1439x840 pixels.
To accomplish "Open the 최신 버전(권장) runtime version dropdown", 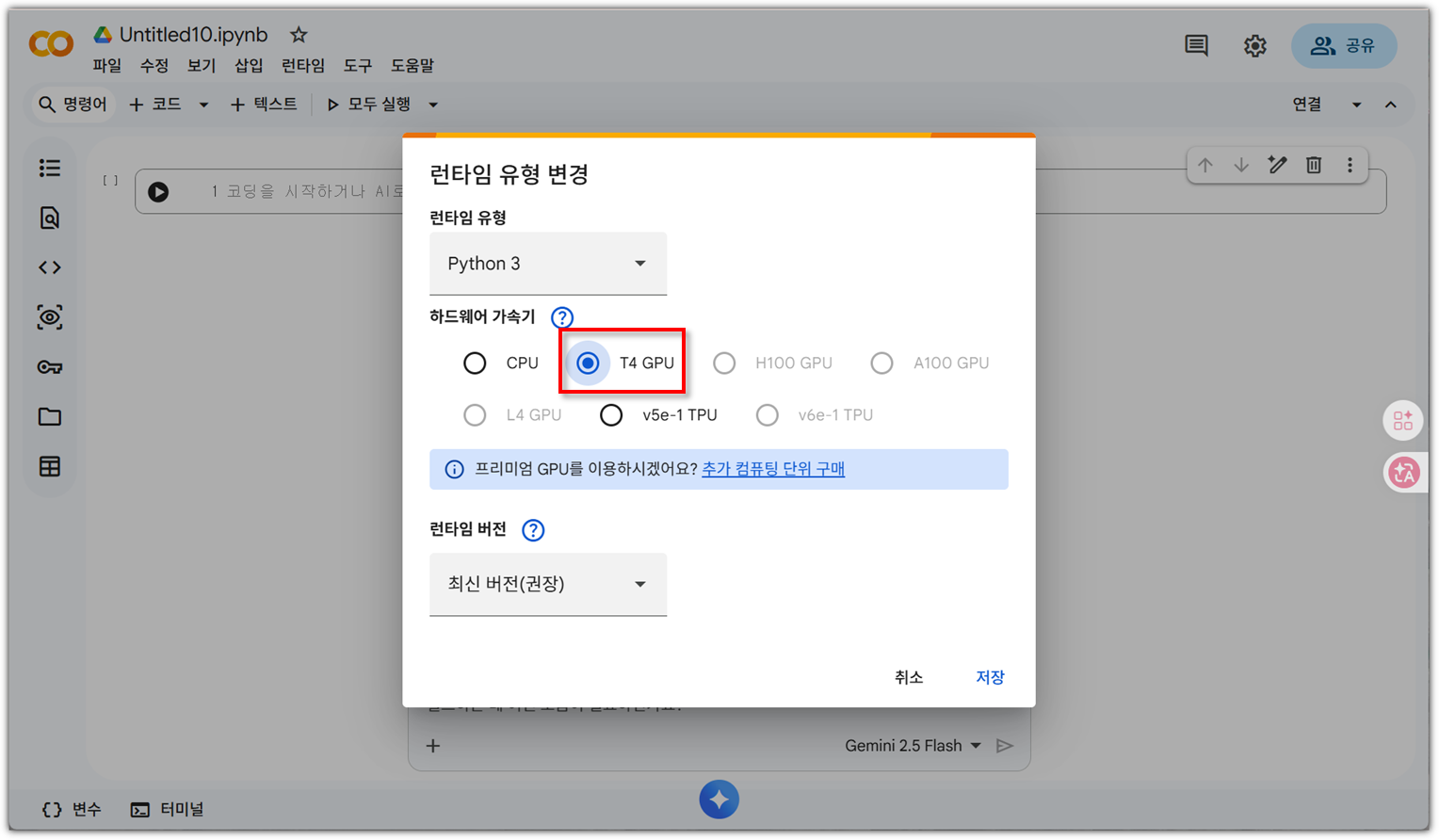I will coord(548,585).
